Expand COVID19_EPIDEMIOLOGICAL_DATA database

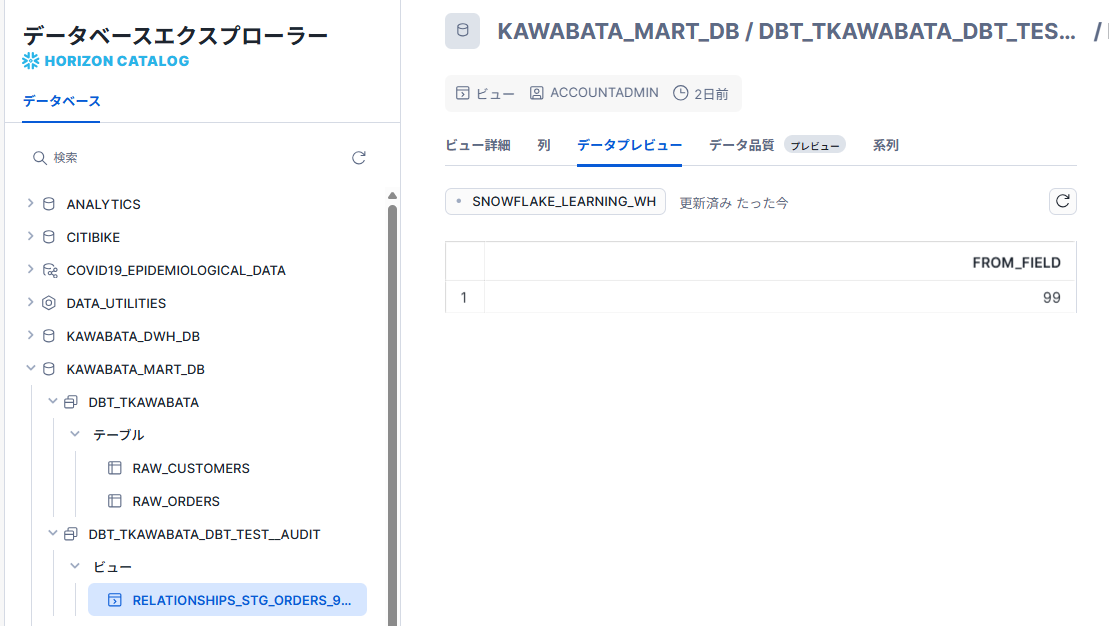click(30, 269)
